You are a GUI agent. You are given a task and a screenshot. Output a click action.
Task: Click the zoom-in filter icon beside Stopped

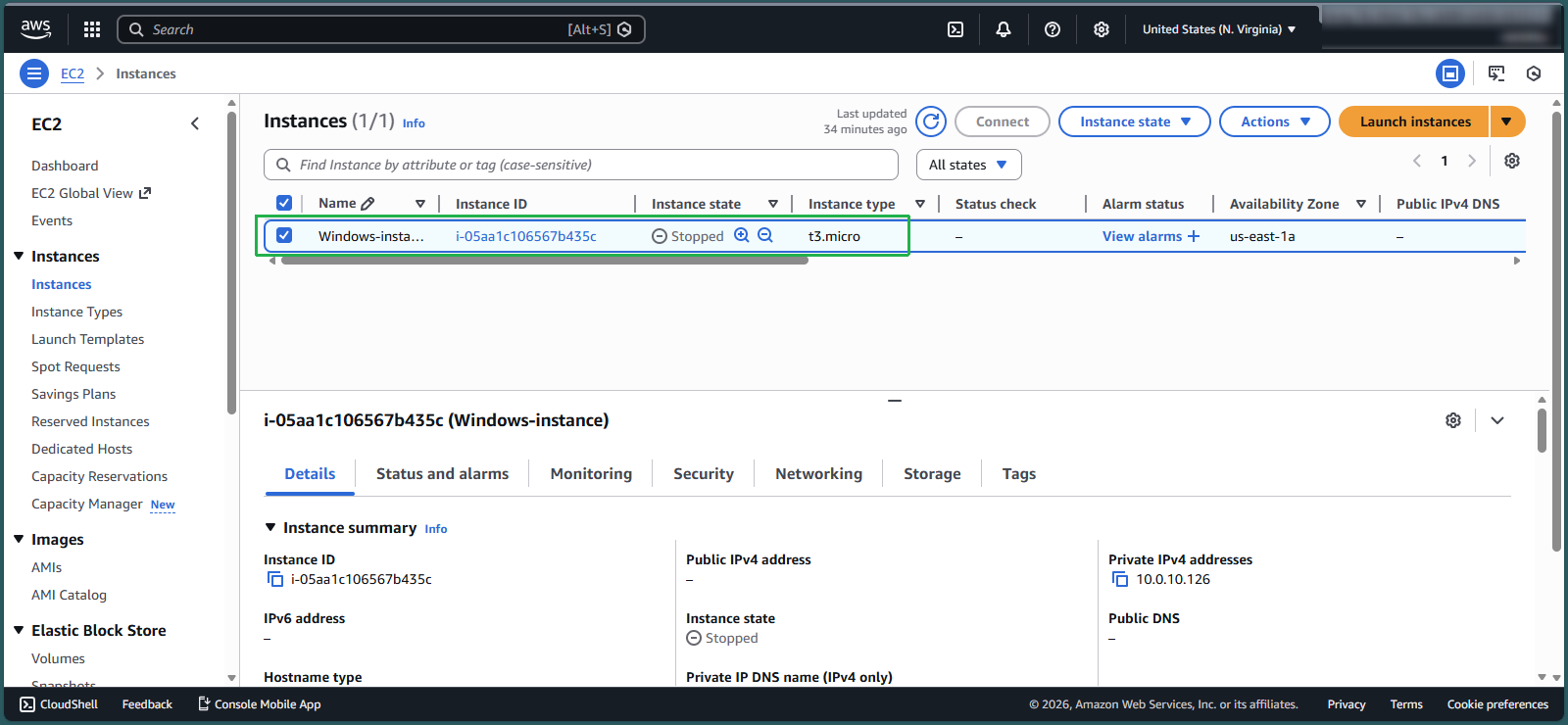point(742,235)
